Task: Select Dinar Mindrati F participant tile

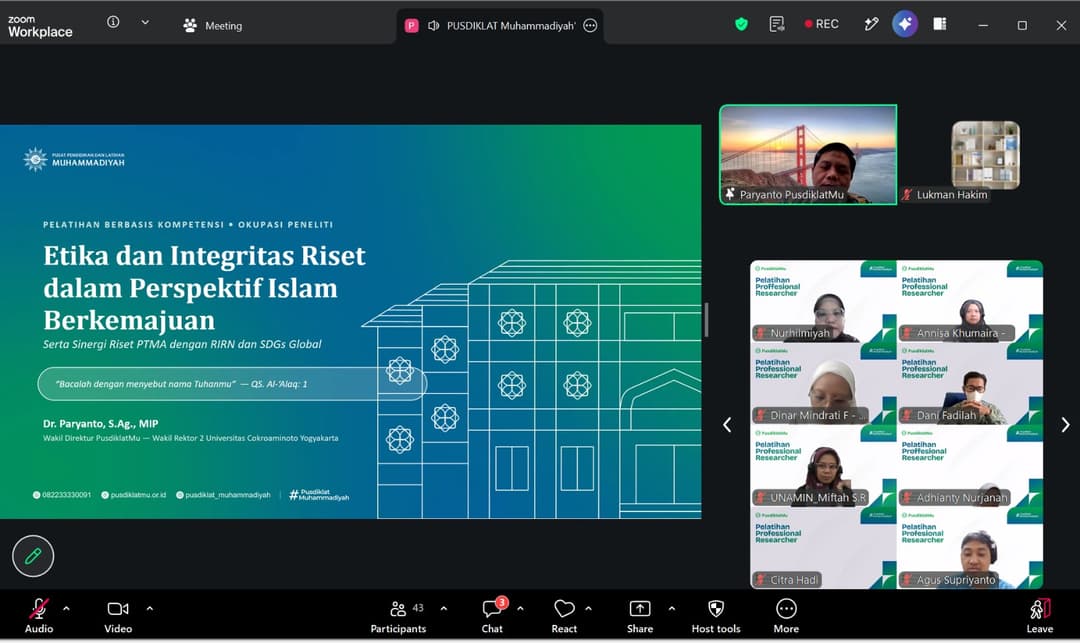Action: [x=823, y=383]
